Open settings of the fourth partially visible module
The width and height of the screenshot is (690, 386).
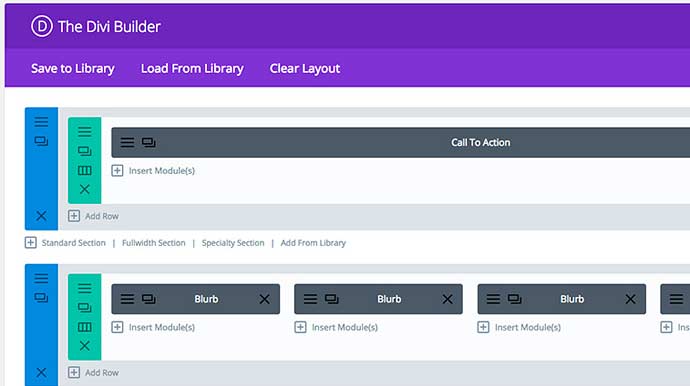(x=676, y=299)
